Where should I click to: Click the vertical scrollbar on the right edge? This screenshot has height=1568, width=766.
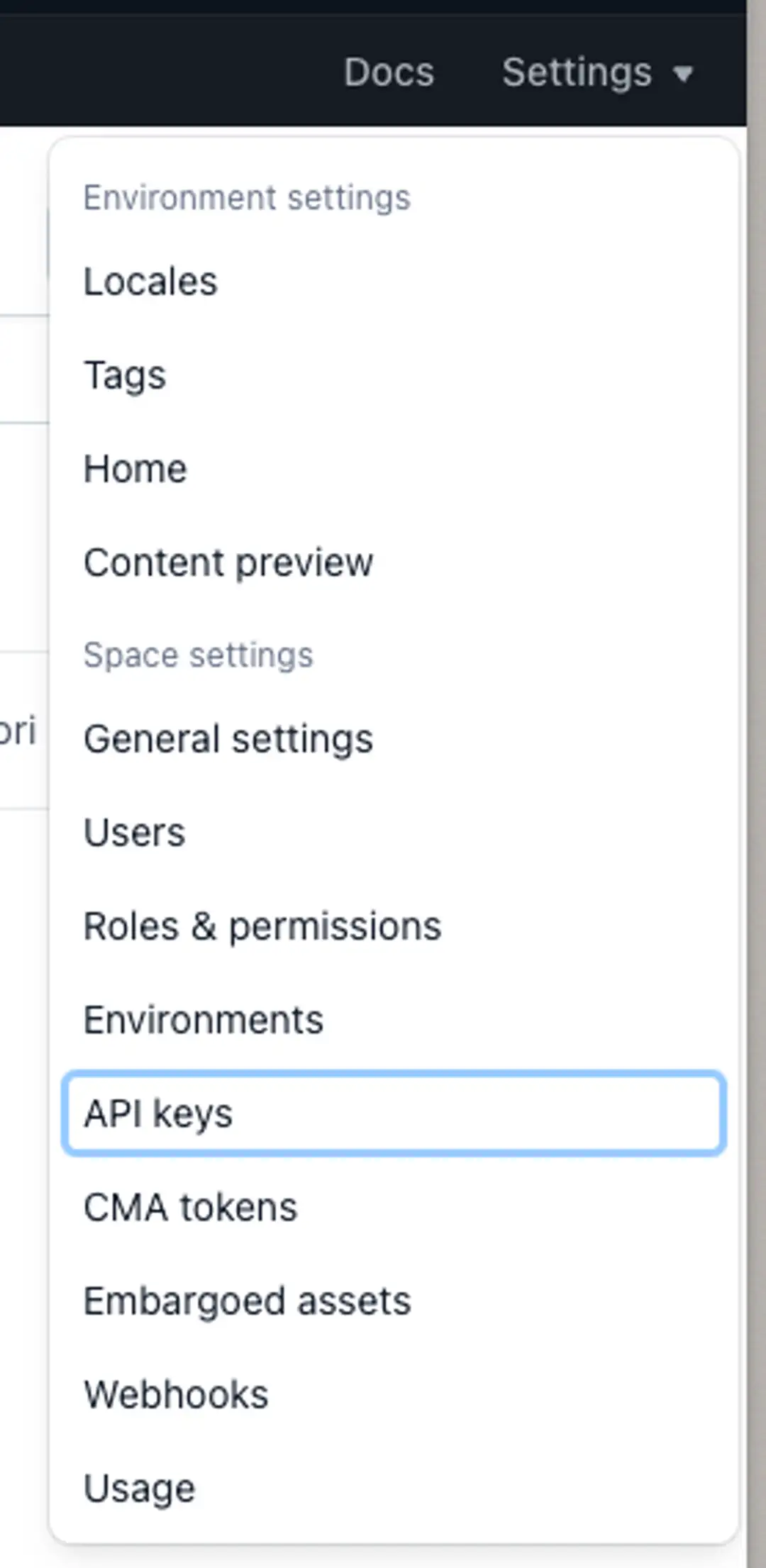point(756,780)
